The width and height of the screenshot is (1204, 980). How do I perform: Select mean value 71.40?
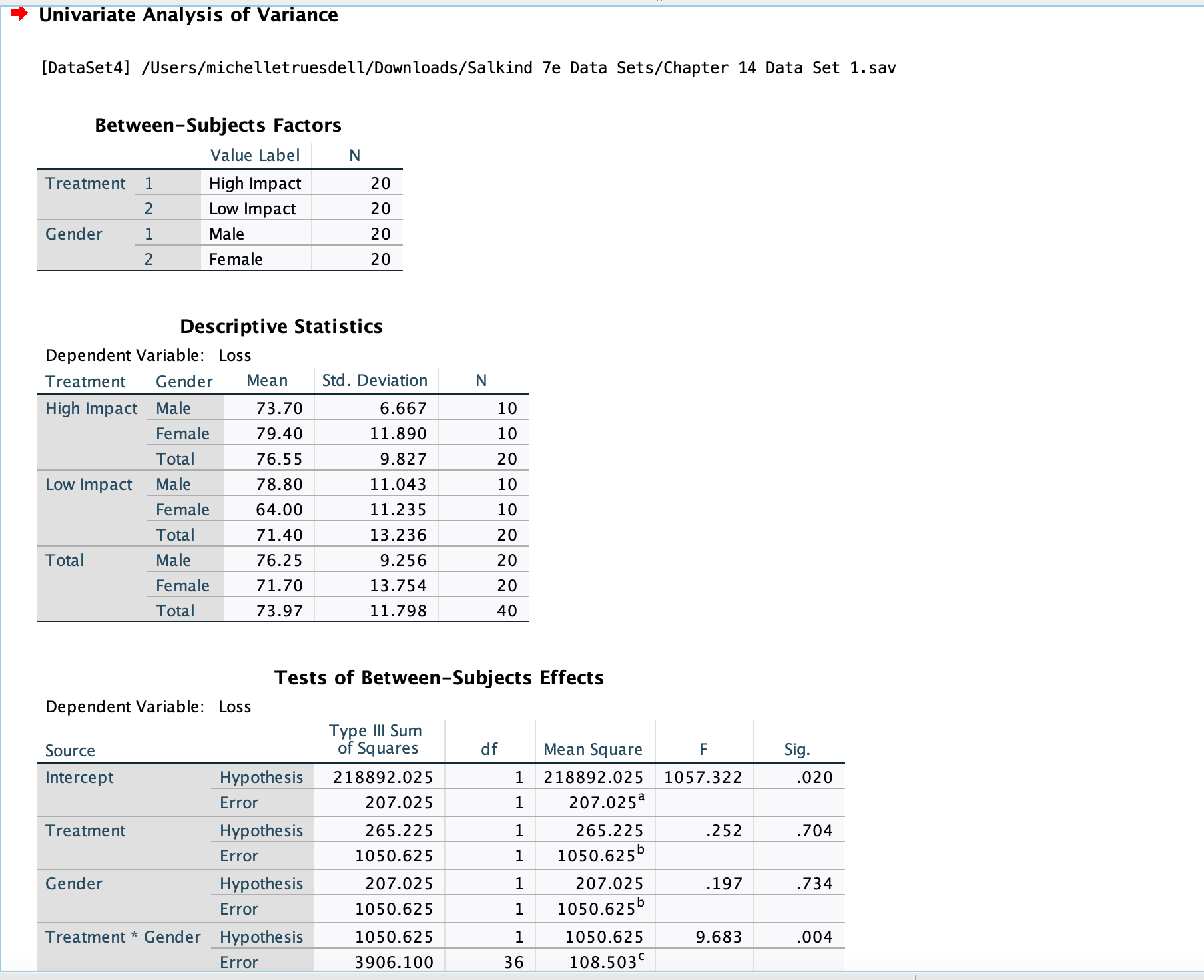[280, 535]
